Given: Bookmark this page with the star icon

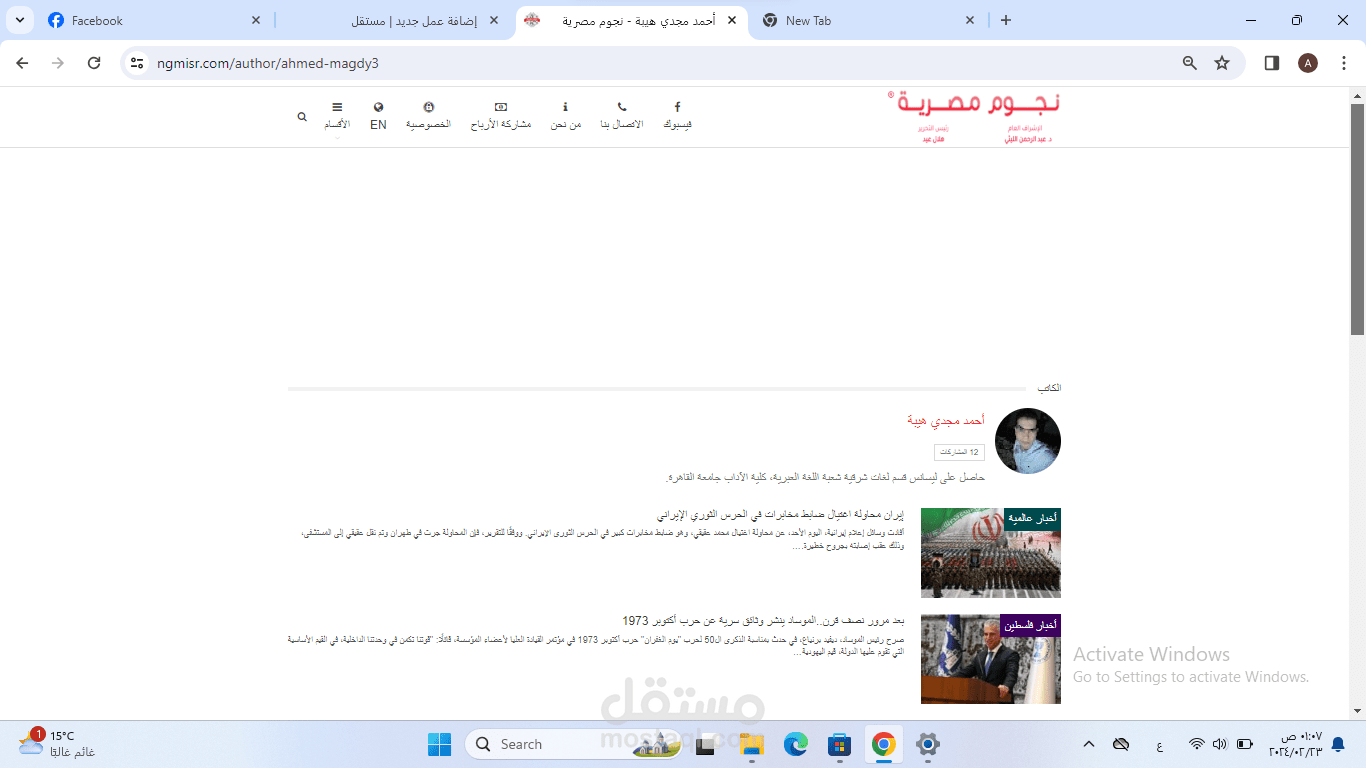Looking at the screenshot, I should coord(1222,63).
